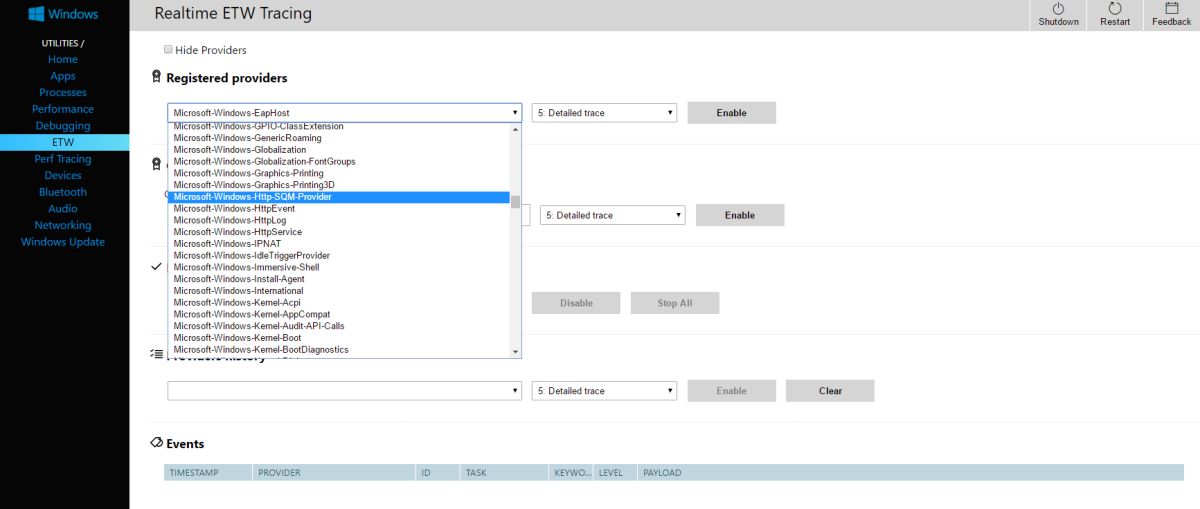Click the Stop All button
The height and width of the screenshot is (509, 1200).
(x=675, y=303)
